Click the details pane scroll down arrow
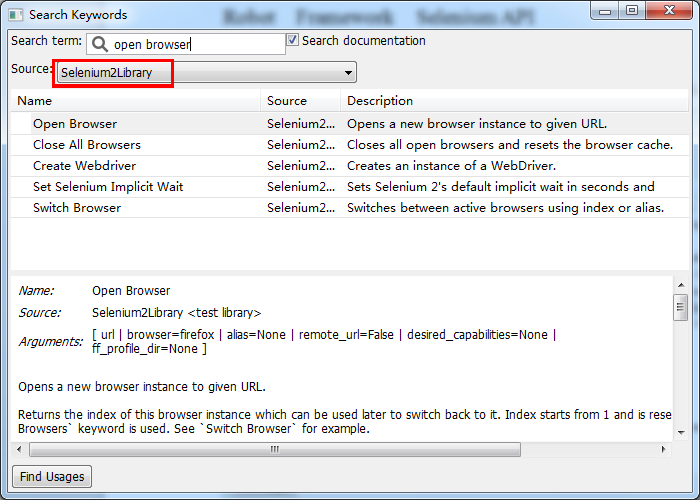This screenshot has height=500, width=700. 681,432
